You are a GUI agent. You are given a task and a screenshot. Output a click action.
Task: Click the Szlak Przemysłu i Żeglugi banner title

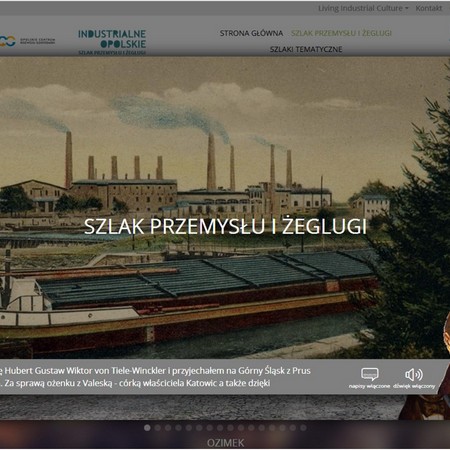225,227
